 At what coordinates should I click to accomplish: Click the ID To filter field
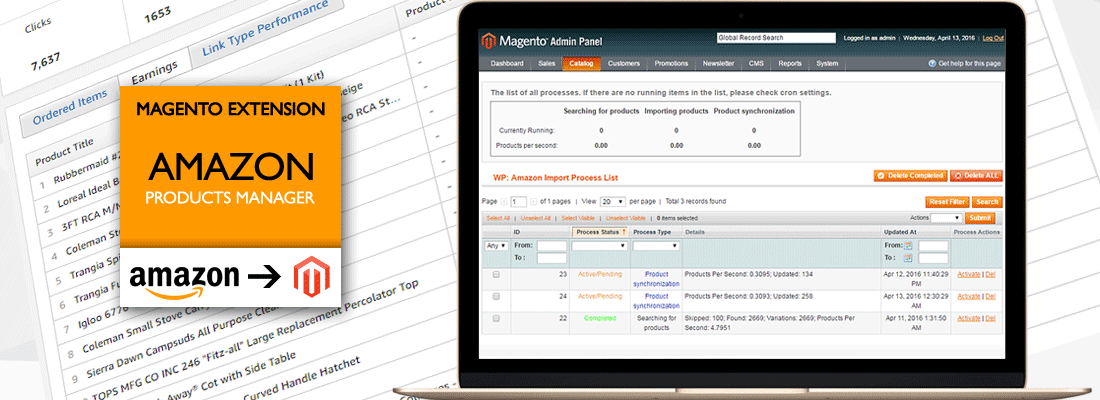pos(551,258)
